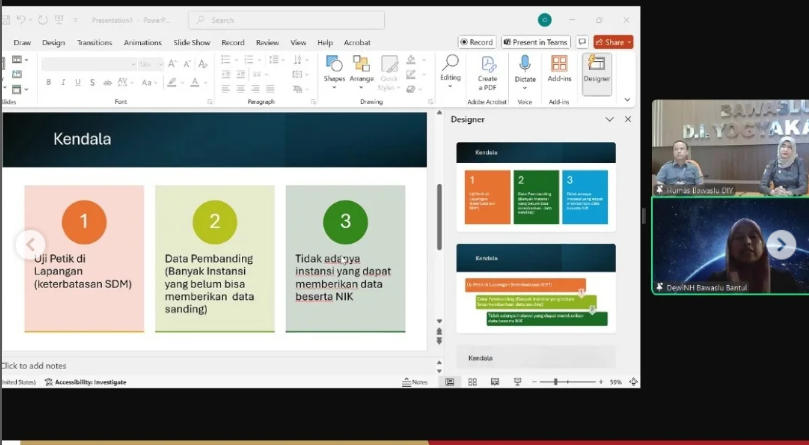Open Designer pane options chevron

609,119
